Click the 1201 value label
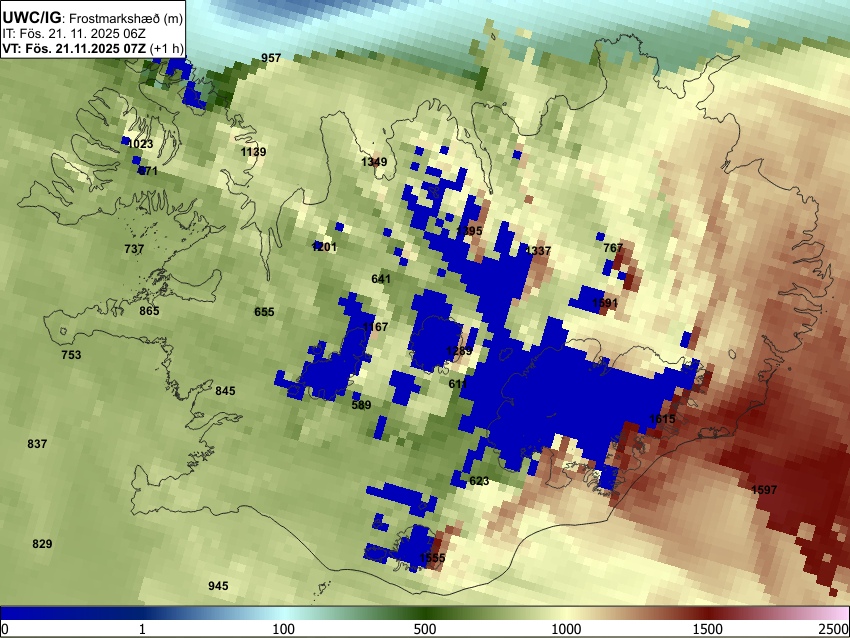This screenshot has height=638, width=850. [x=324, y=247]
